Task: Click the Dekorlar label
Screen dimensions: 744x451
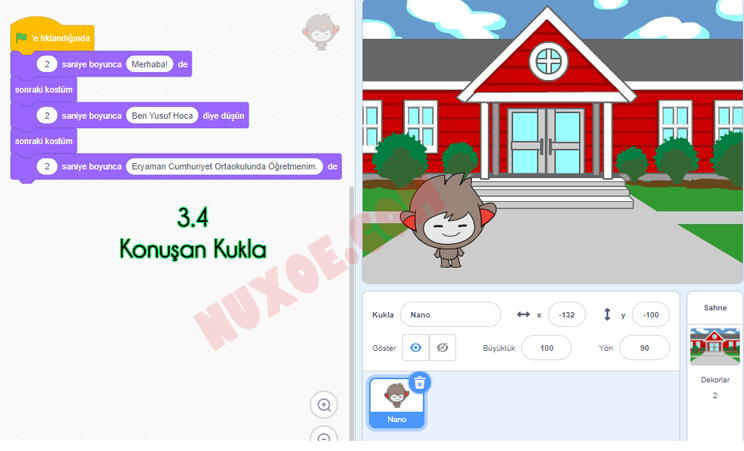Action: [x=715, y=380]
